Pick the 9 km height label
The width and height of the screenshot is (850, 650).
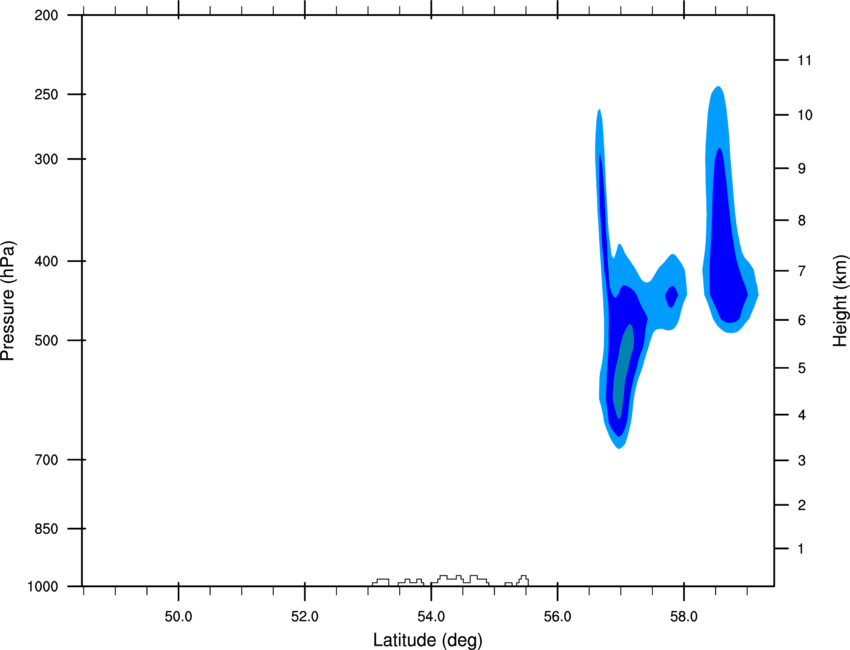(802, 169)
